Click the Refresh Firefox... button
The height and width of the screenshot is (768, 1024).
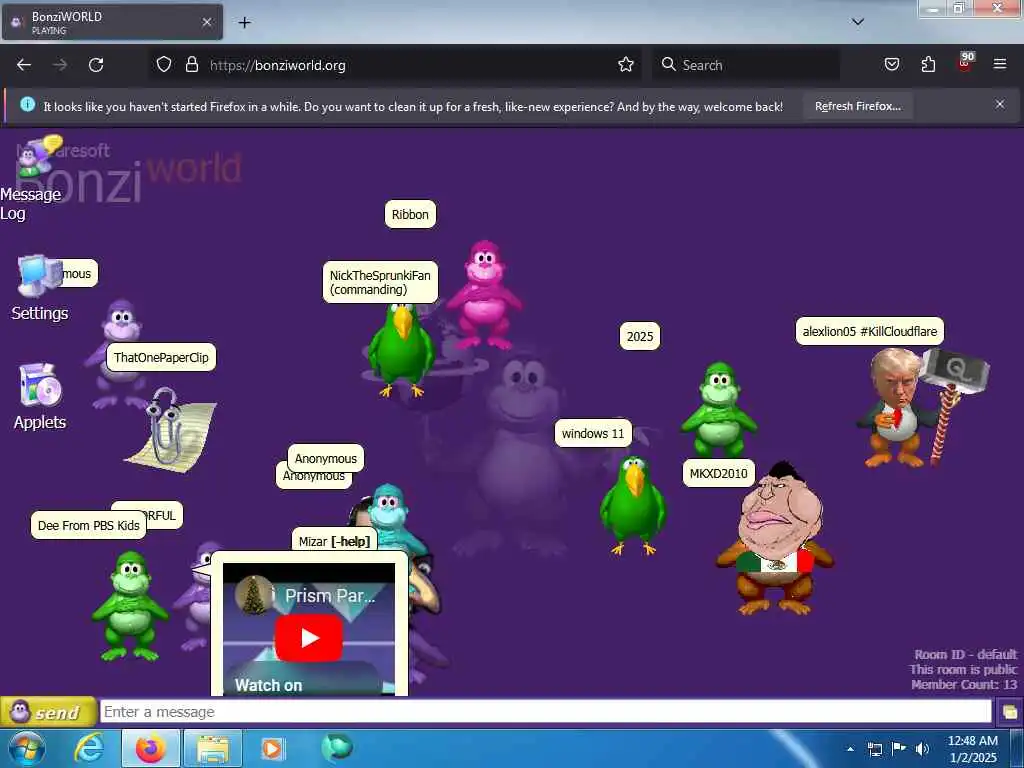point(857,106)
